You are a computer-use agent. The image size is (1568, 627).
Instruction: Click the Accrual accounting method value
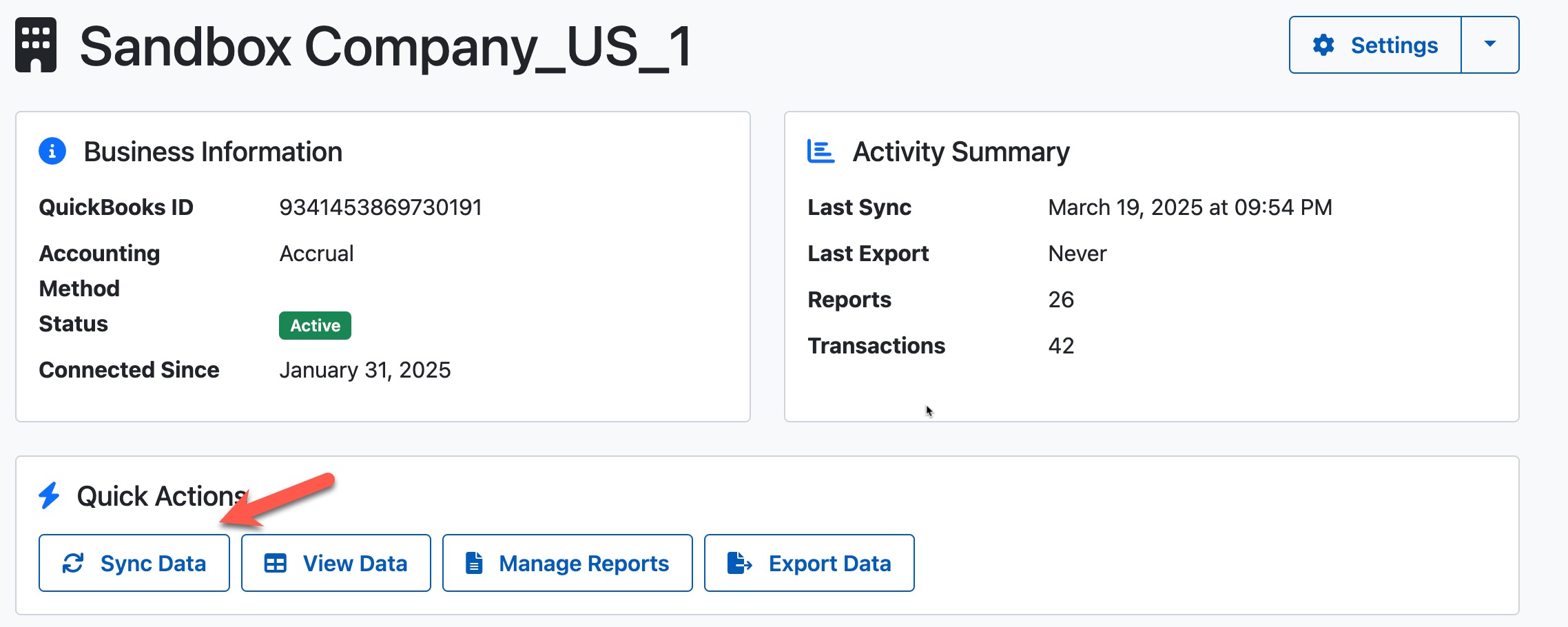316,254
